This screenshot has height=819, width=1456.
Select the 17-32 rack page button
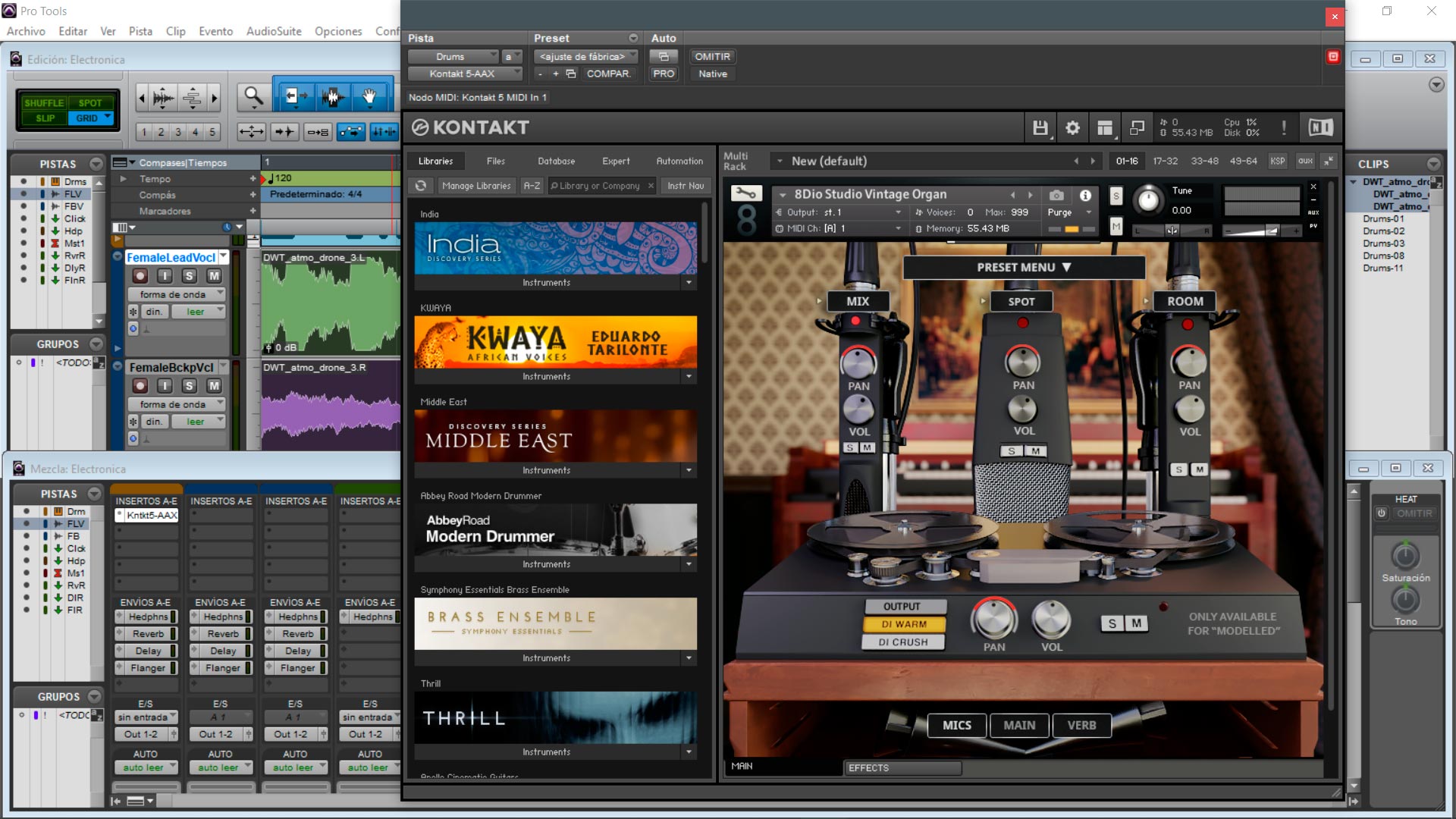(x=1165, y=161)
